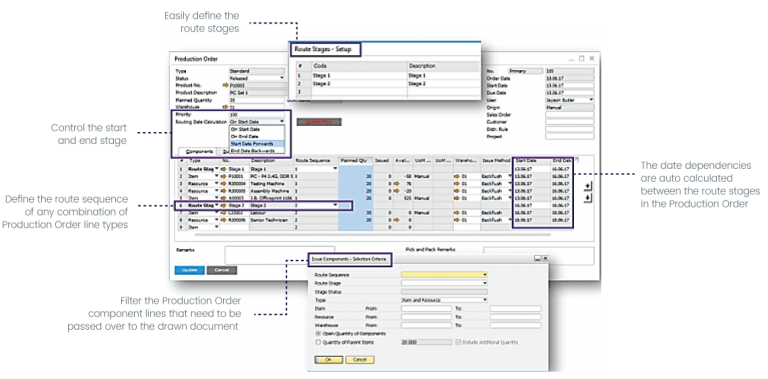768x379 pixels.
Task: Click the available-quantity arrow on Assembly Machine row
Action: pyautogui.click(x=397, y=191)
